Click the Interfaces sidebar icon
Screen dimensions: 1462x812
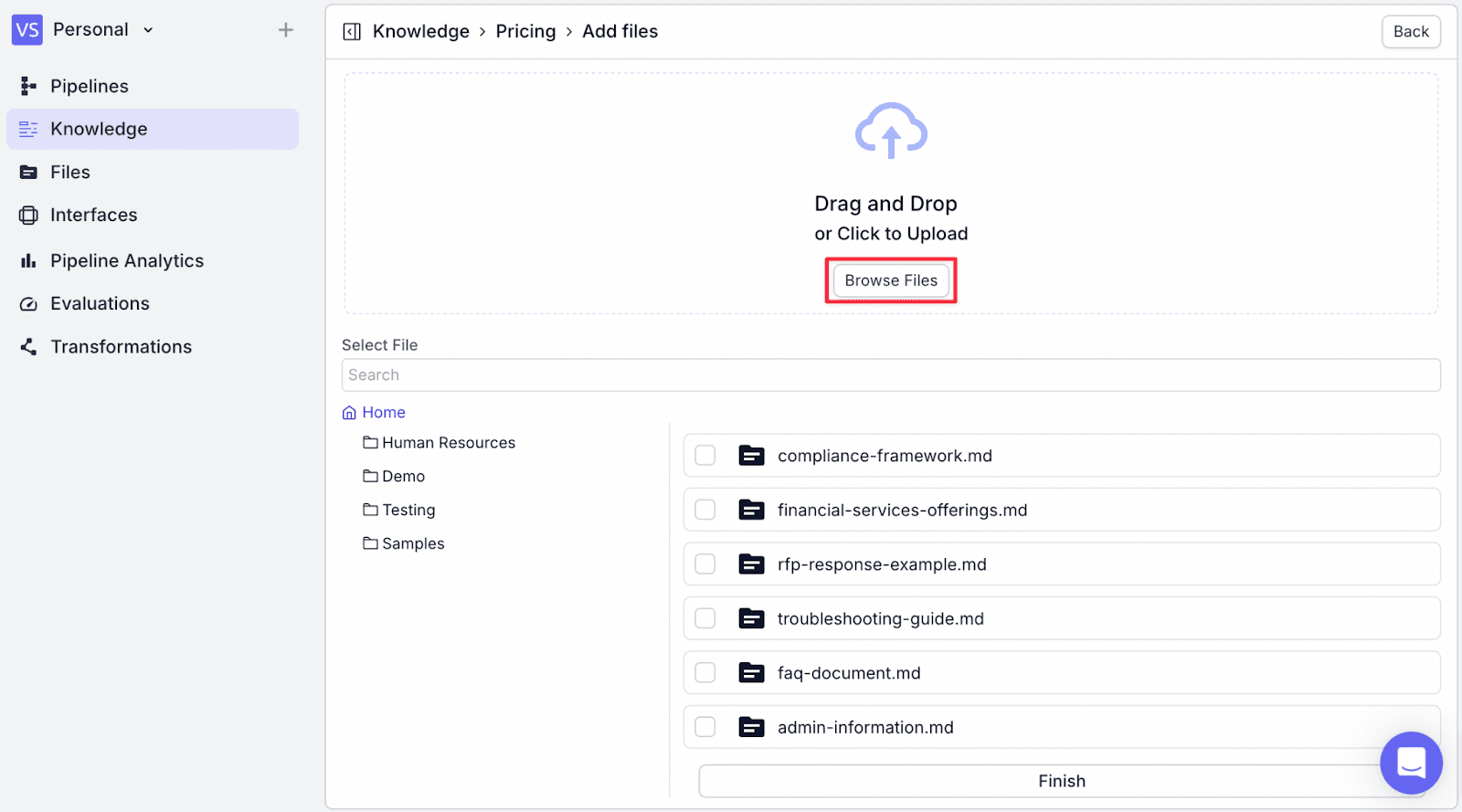(28, 215)
